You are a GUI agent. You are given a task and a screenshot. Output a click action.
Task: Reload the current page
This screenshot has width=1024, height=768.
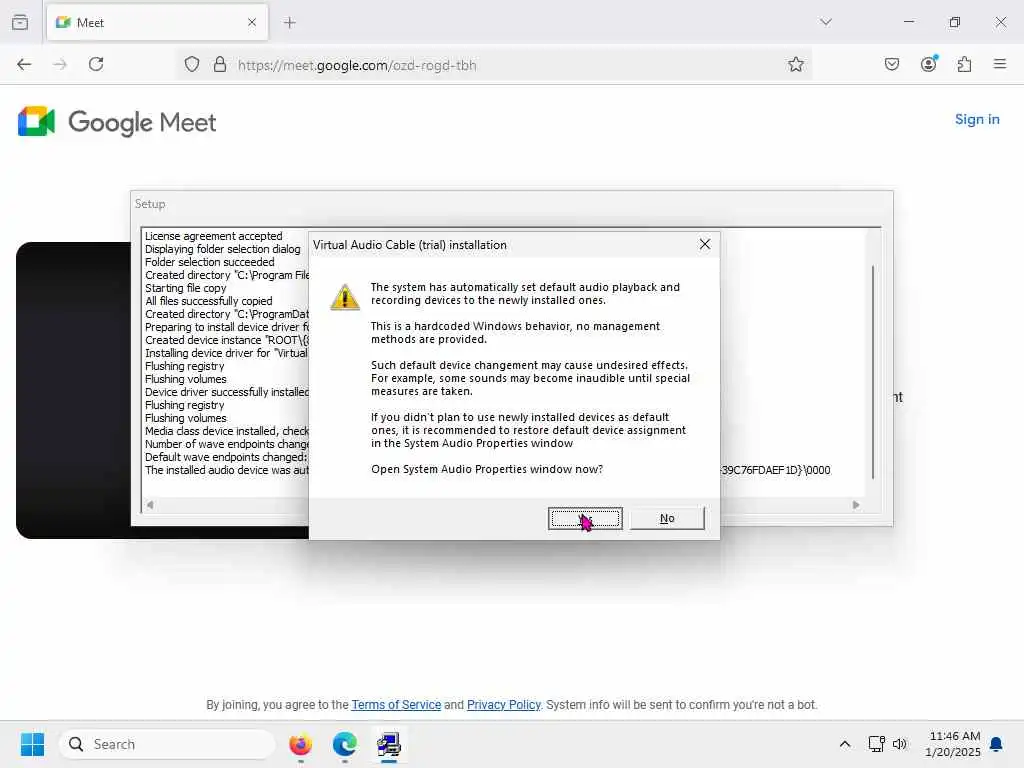(96, 64)
